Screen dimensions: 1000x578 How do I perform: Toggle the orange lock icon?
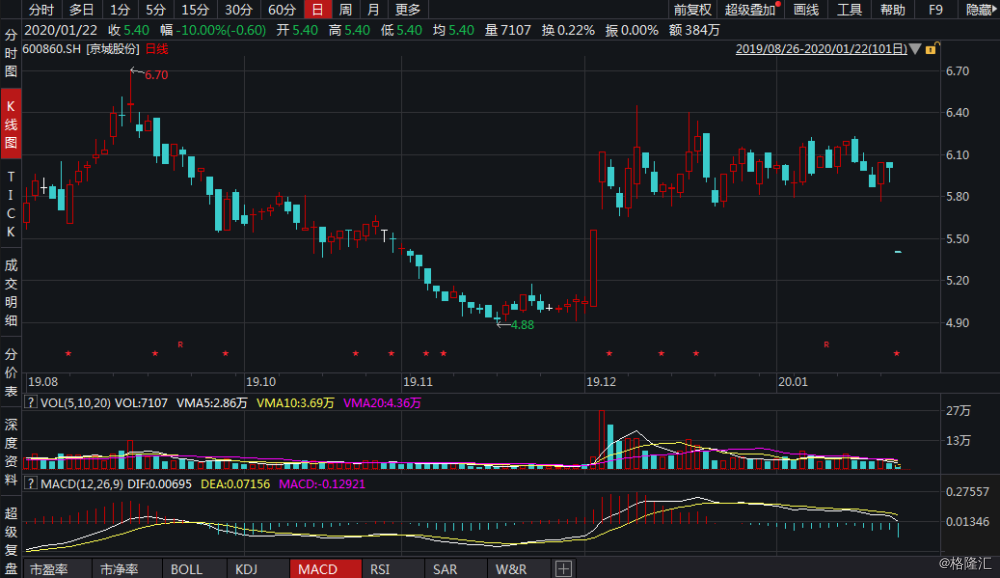click(931, 48)
